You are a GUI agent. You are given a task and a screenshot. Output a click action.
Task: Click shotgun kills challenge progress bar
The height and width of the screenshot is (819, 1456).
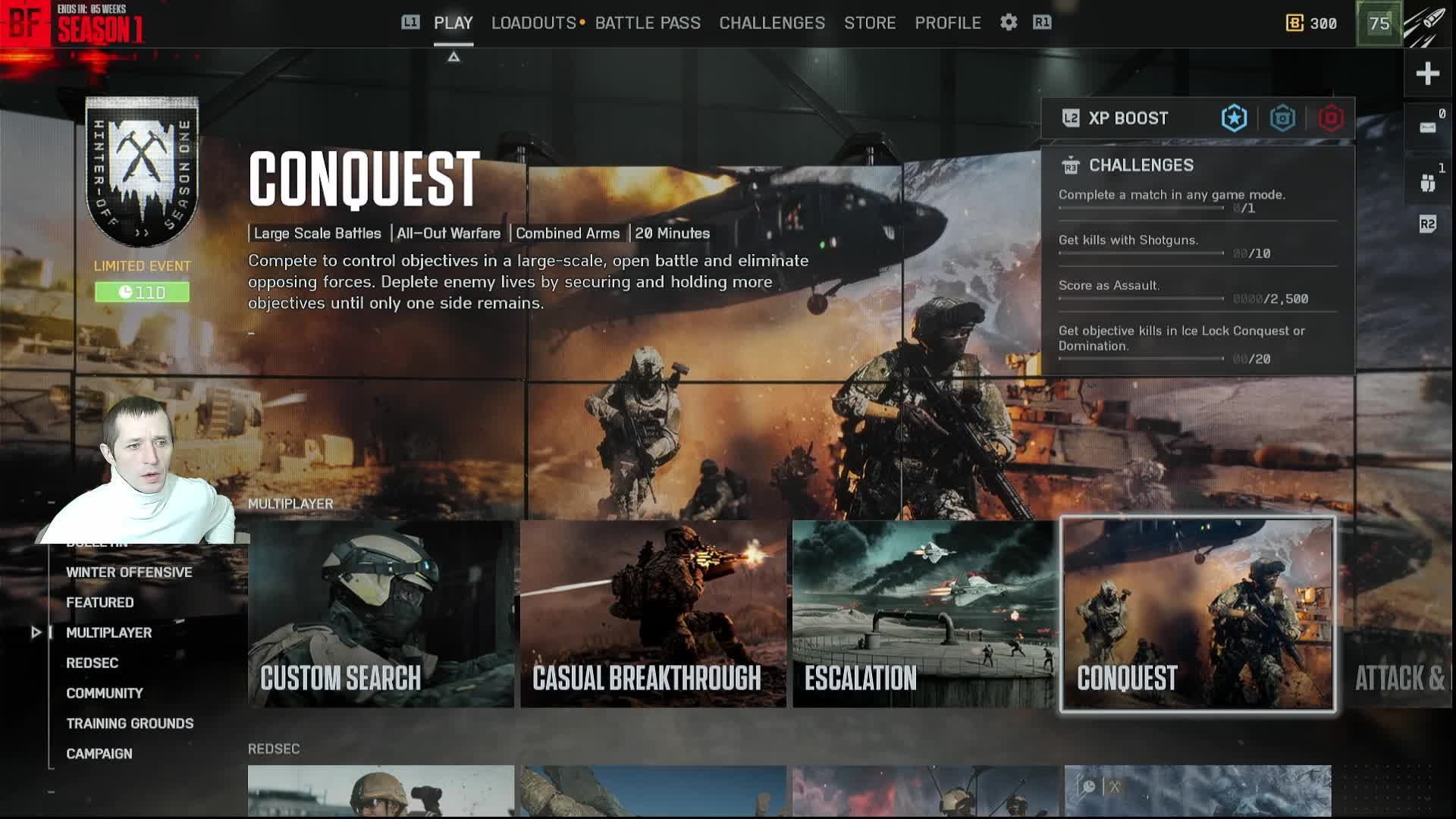point(1141,253)
